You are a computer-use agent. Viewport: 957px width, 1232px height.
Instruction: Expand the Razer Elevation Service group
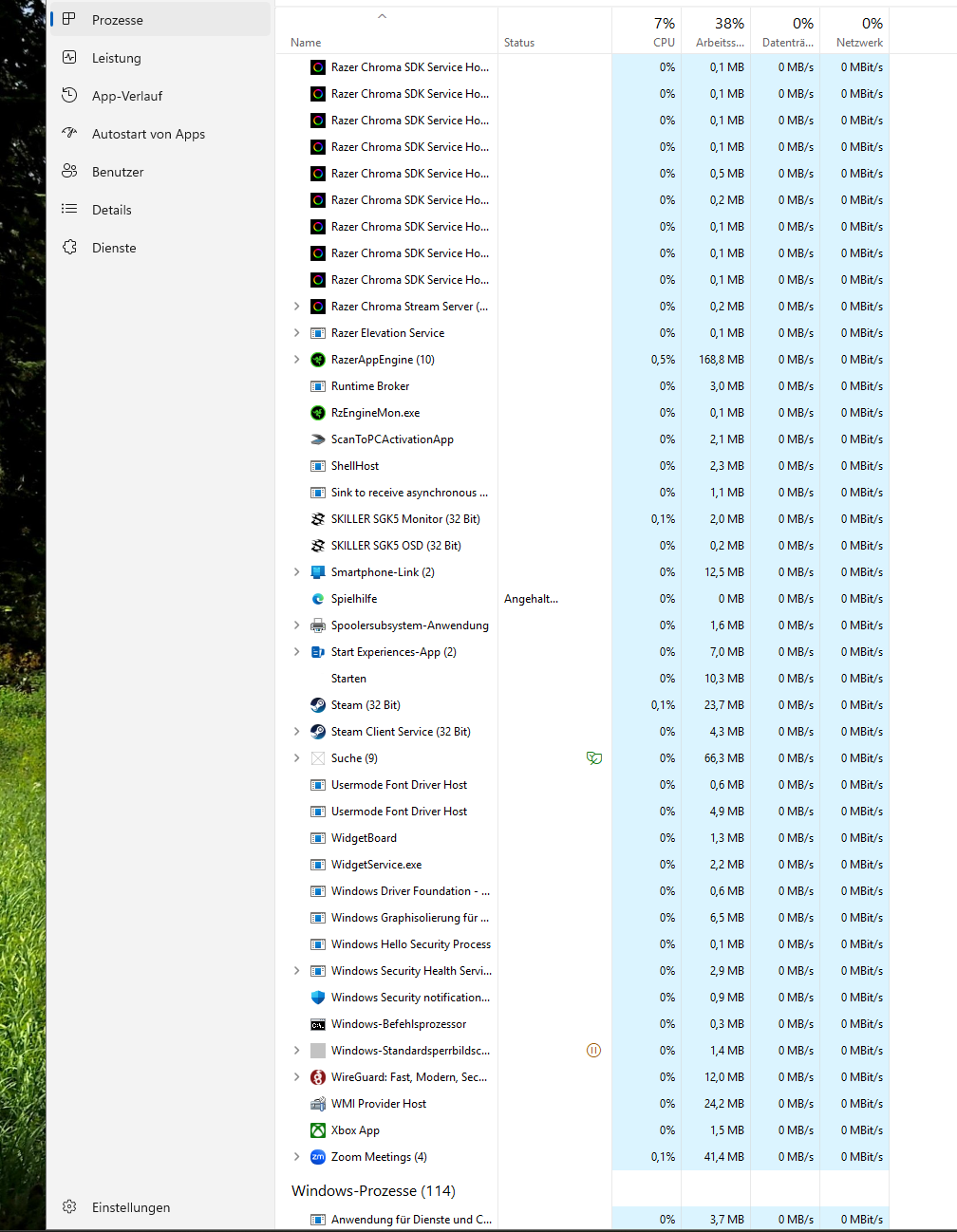point(296,333)
